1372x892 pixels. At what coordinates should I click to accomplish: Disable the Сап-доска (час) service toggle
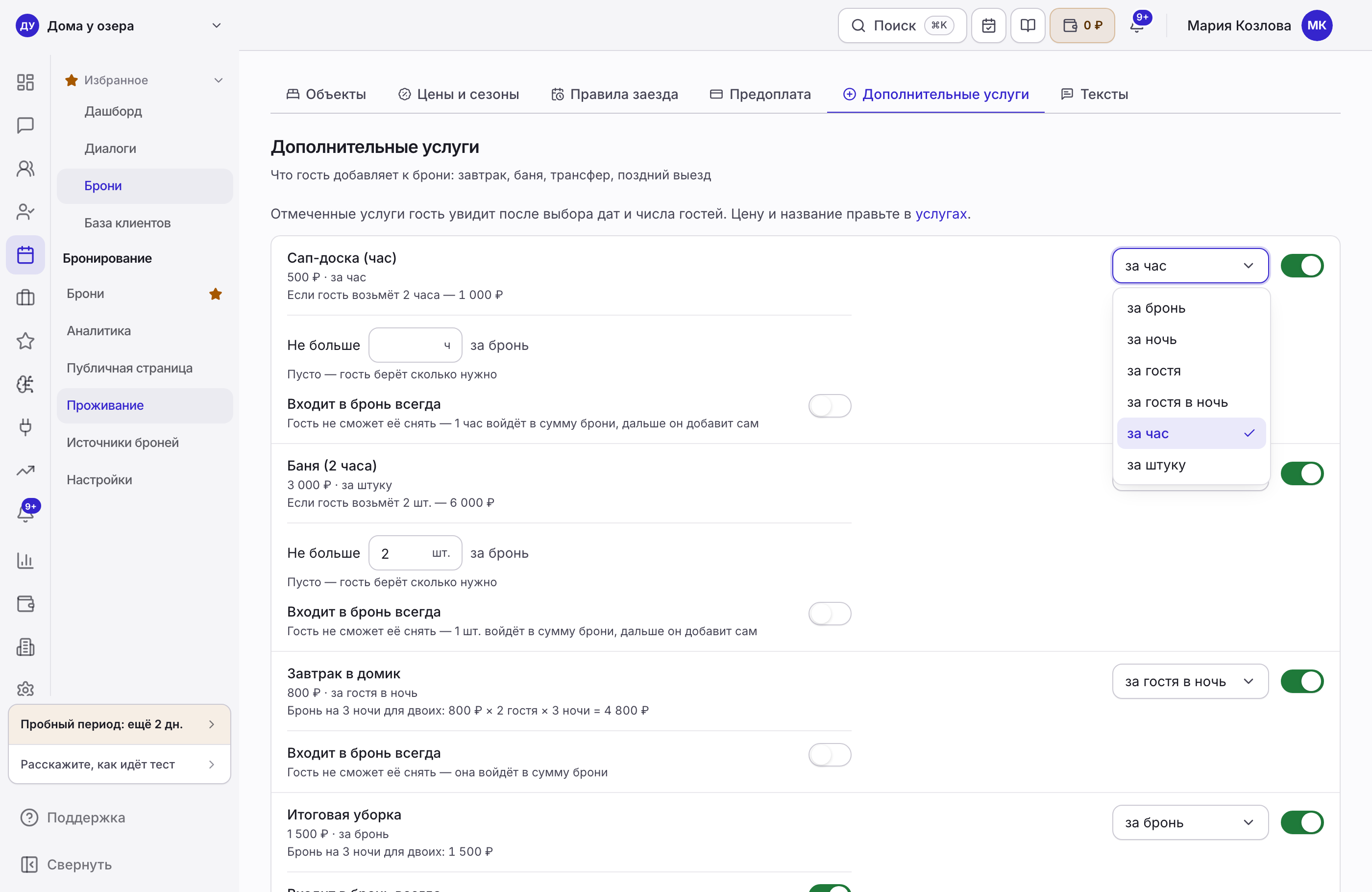1301,266
